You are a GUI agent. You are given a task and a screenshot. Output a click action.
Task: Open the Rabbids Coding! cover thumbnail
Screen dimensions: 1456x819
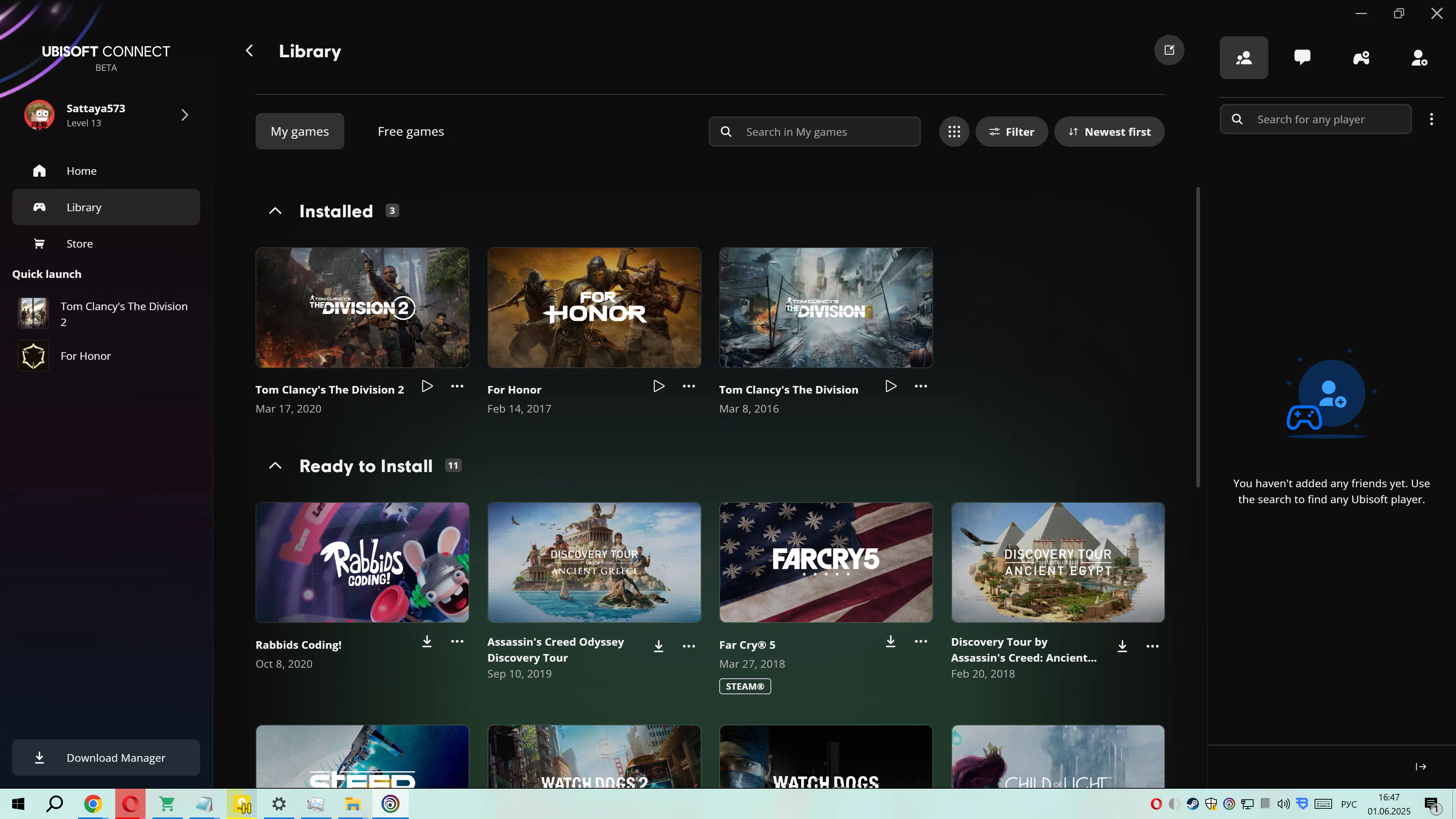[362, 562]
